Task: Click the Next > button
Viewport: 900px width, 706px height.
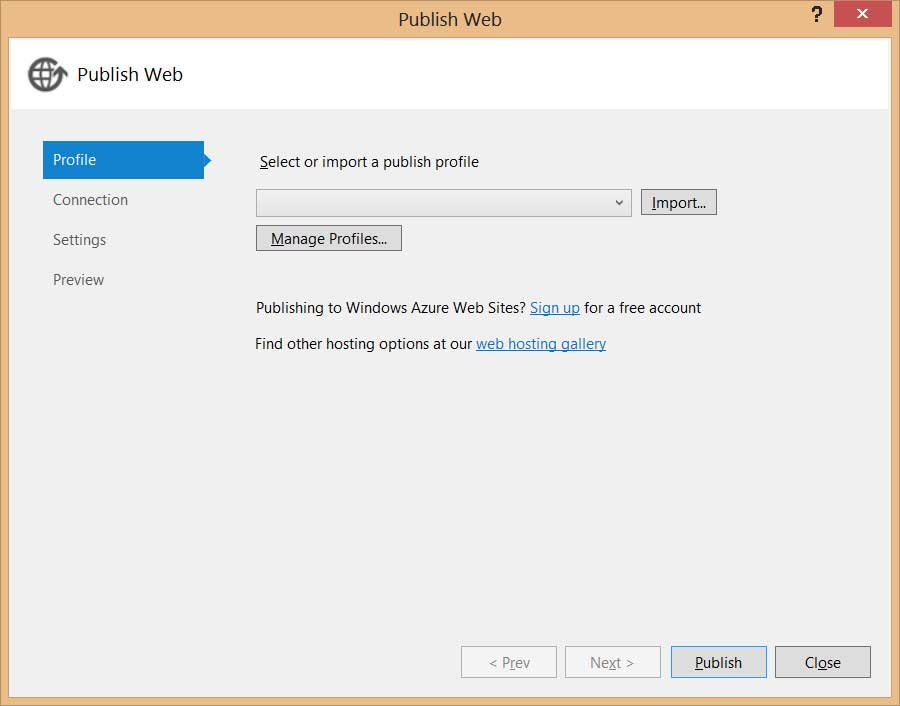Action: pos(612,662)
